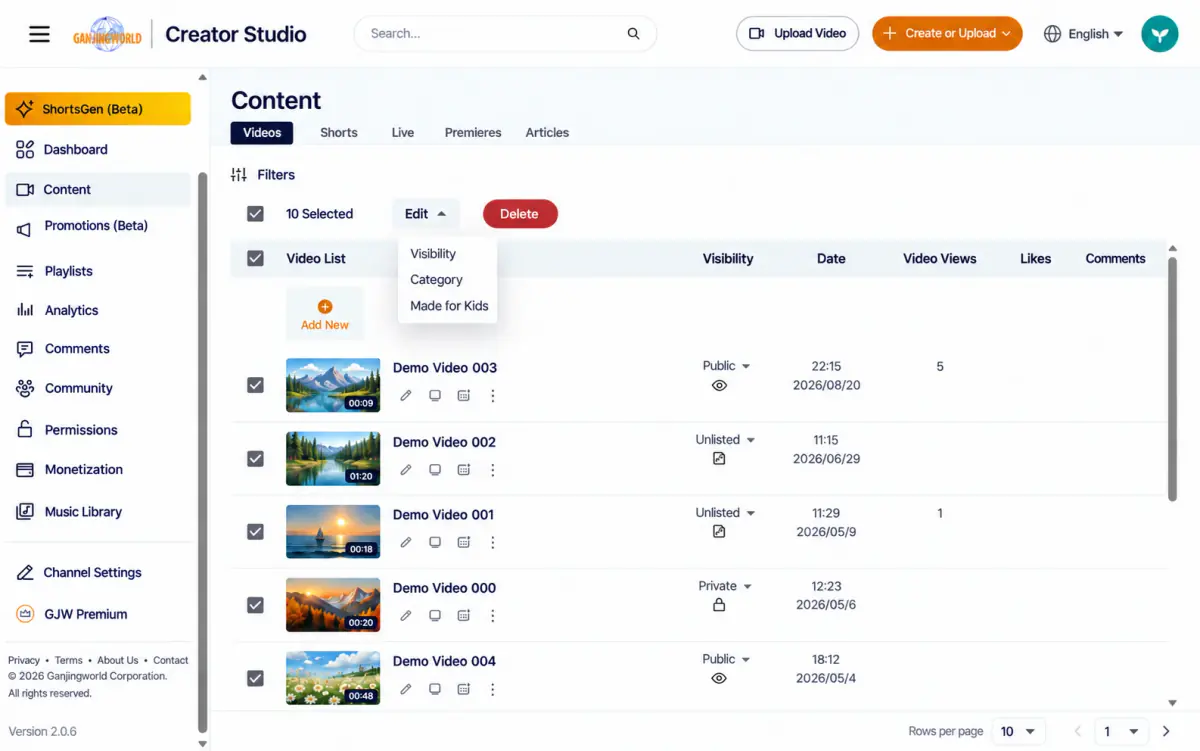Uncheck Demo Video 000 checkbox
The image size is (1200, 751).
coord(255,605)
